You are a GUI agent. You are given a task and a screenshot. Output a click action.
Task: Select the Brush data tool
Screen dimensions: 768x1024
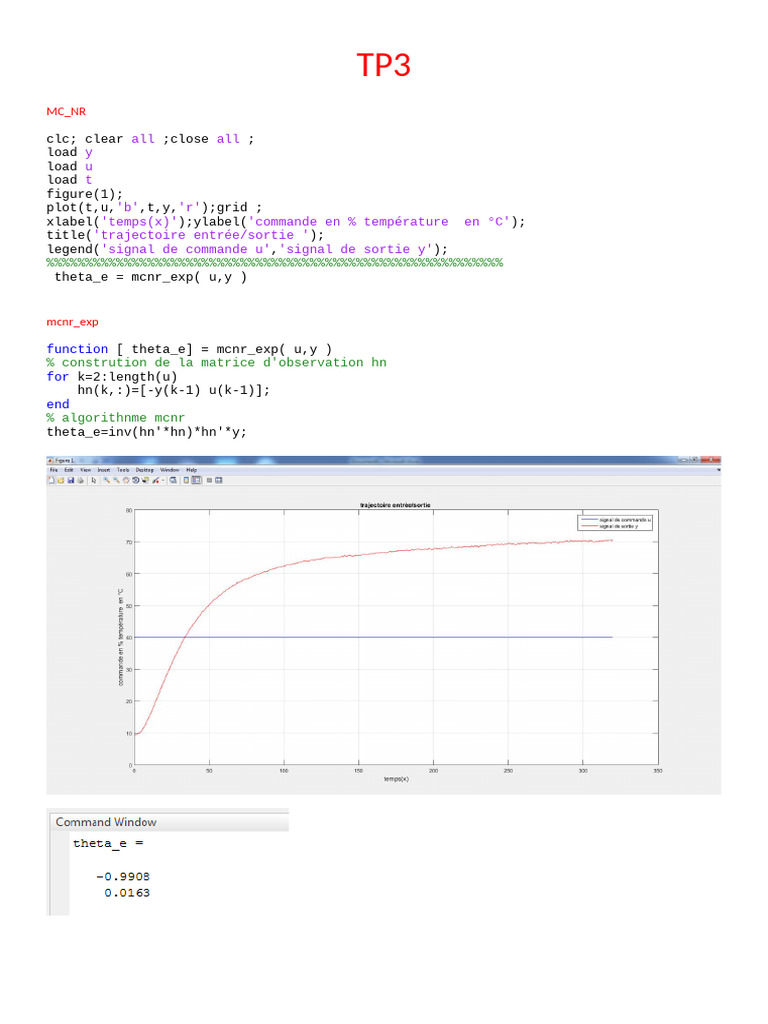click(155, 480)
